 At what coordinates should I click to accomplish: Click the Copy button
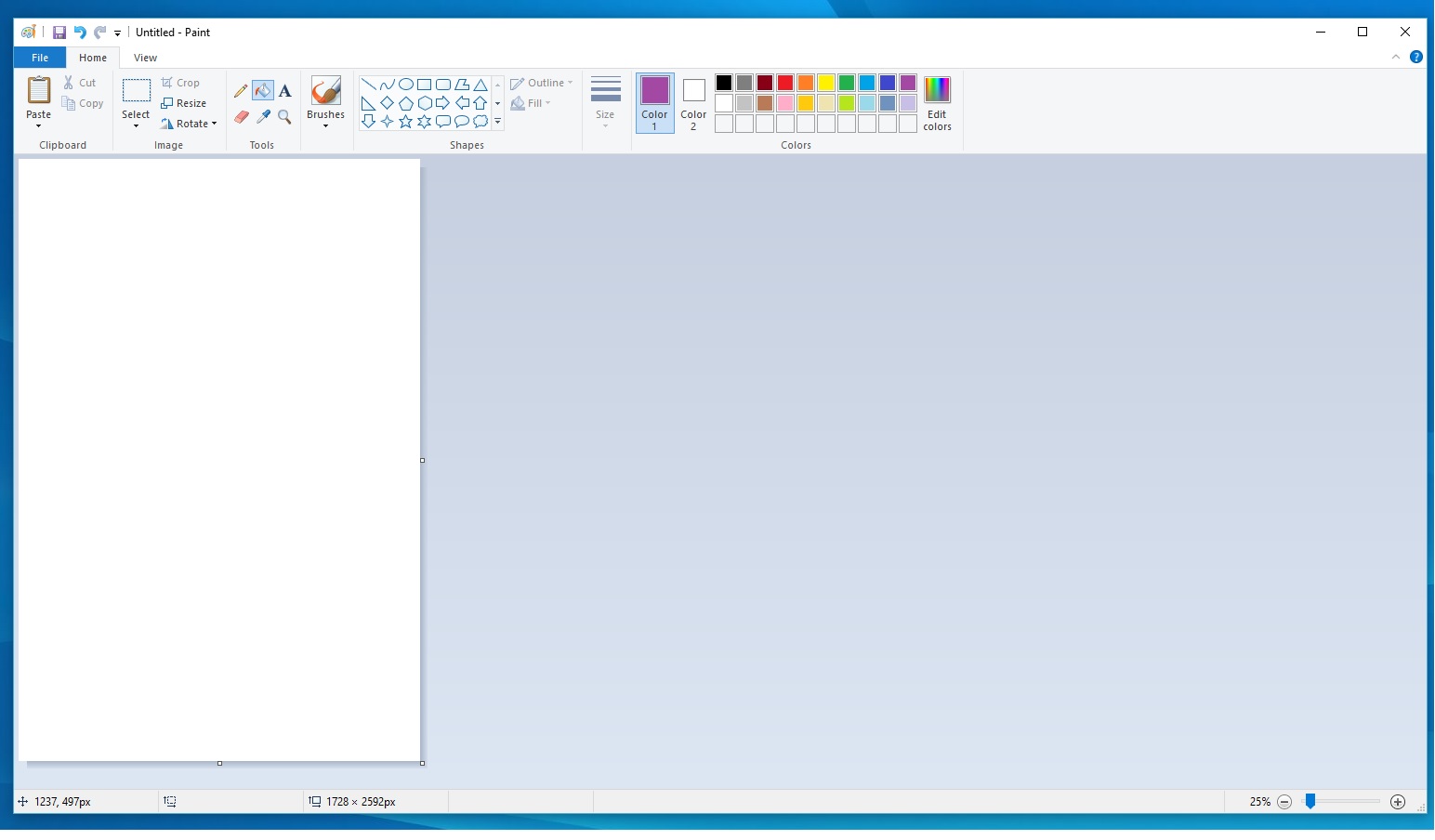coord(83,103)
